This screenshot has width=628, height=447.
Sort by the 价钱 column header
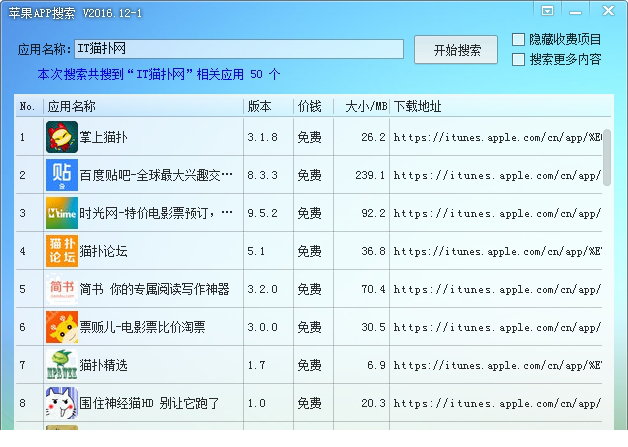click(x=313, y=107)
